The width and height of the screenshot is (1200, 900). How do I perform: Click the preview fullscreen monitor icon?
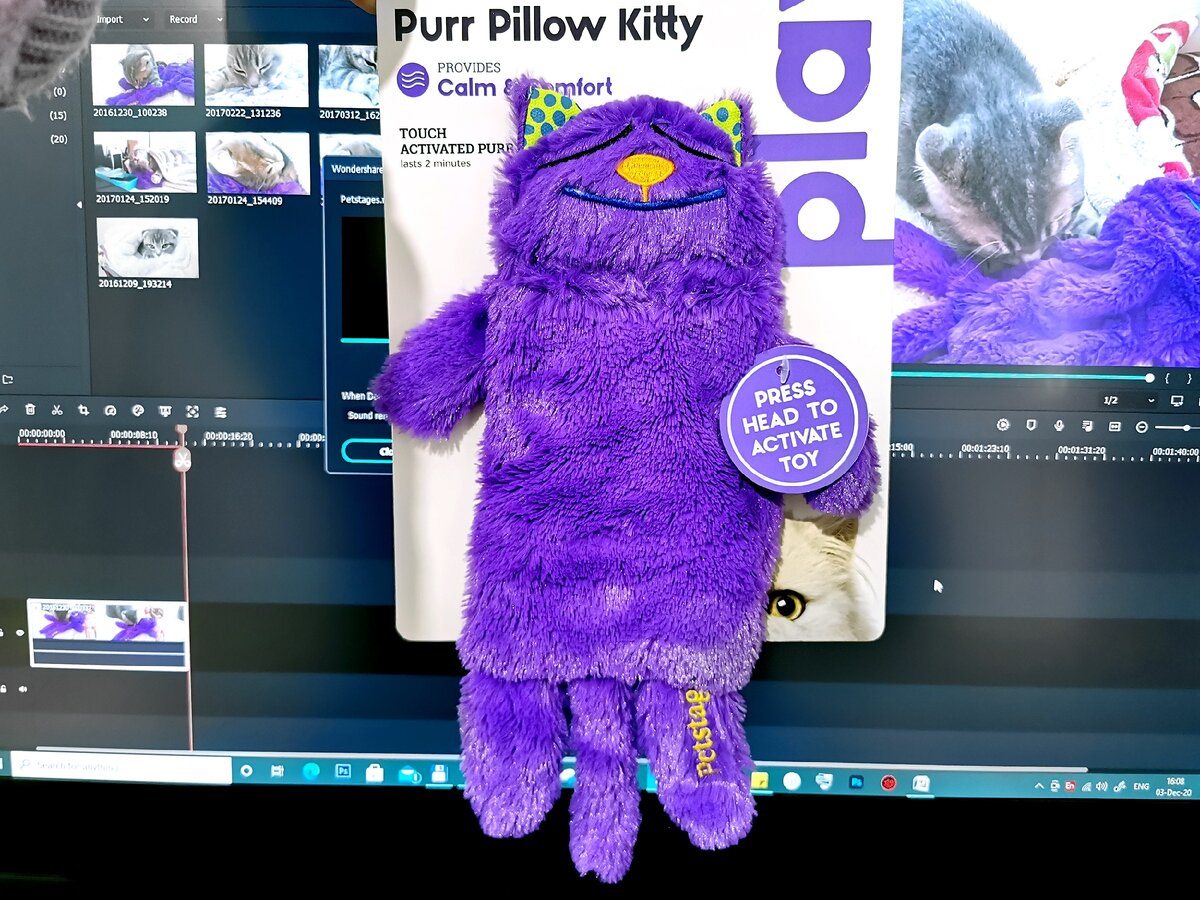[x=1179, y=400]
